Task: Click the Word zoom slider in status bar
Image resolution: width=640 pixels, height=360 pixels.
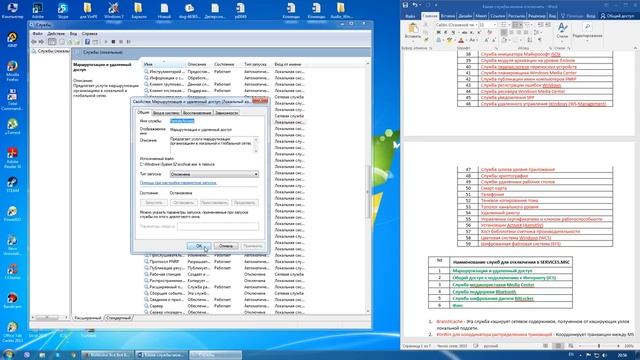Action: 599,346
